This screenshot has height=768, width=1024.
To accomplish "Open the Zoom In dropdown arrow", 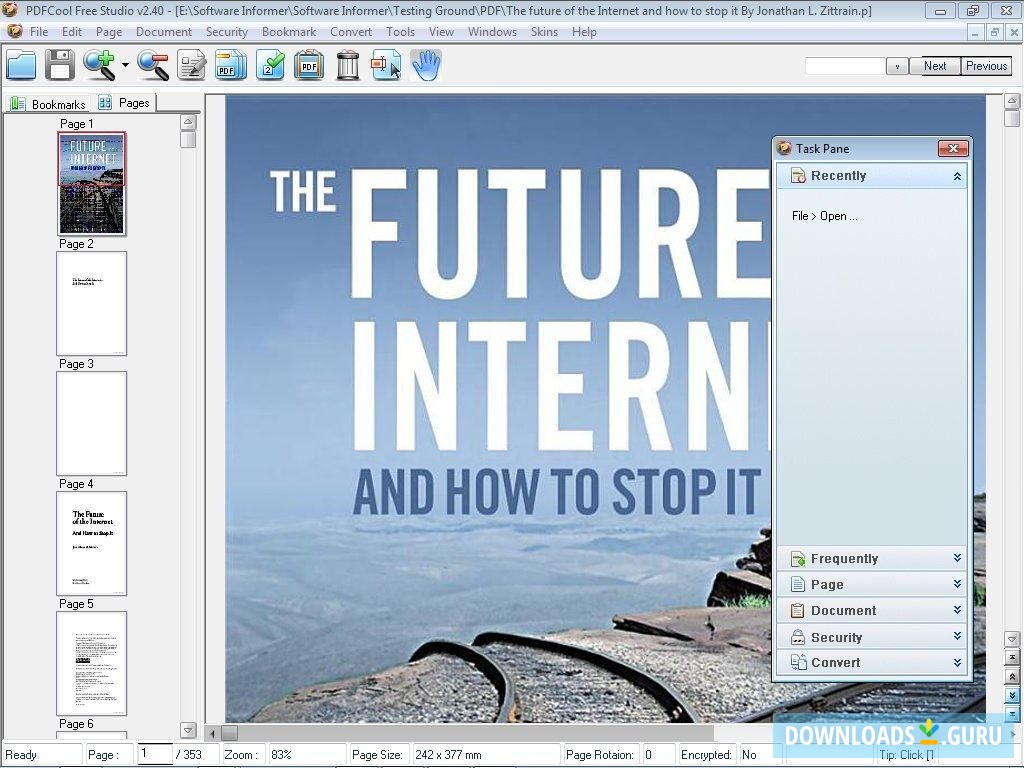I will [125, 65].
